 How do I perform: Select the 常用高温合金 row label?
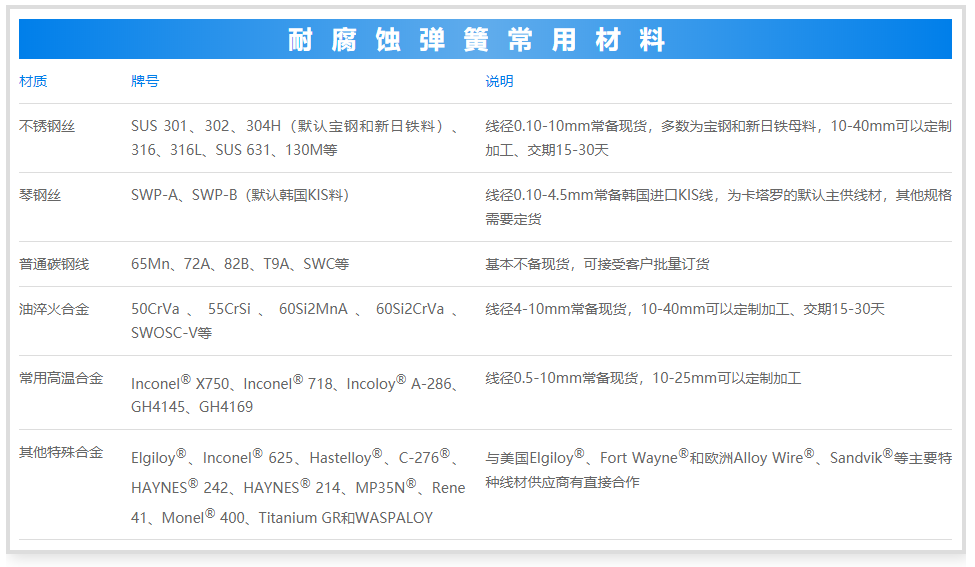[61, 378]
